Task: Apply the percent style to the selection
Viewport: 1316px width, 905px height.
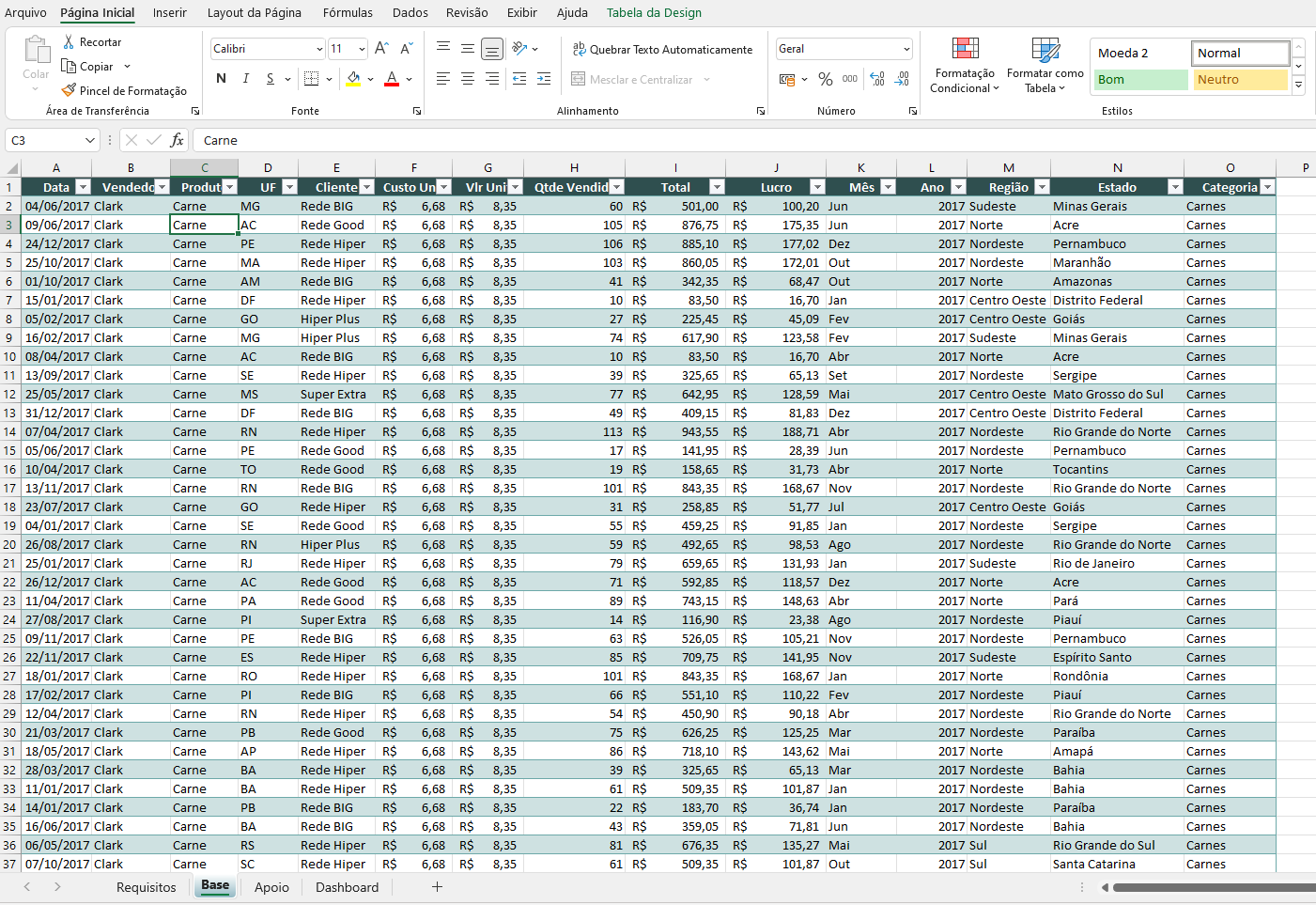Action: click(x=825, y=80)
